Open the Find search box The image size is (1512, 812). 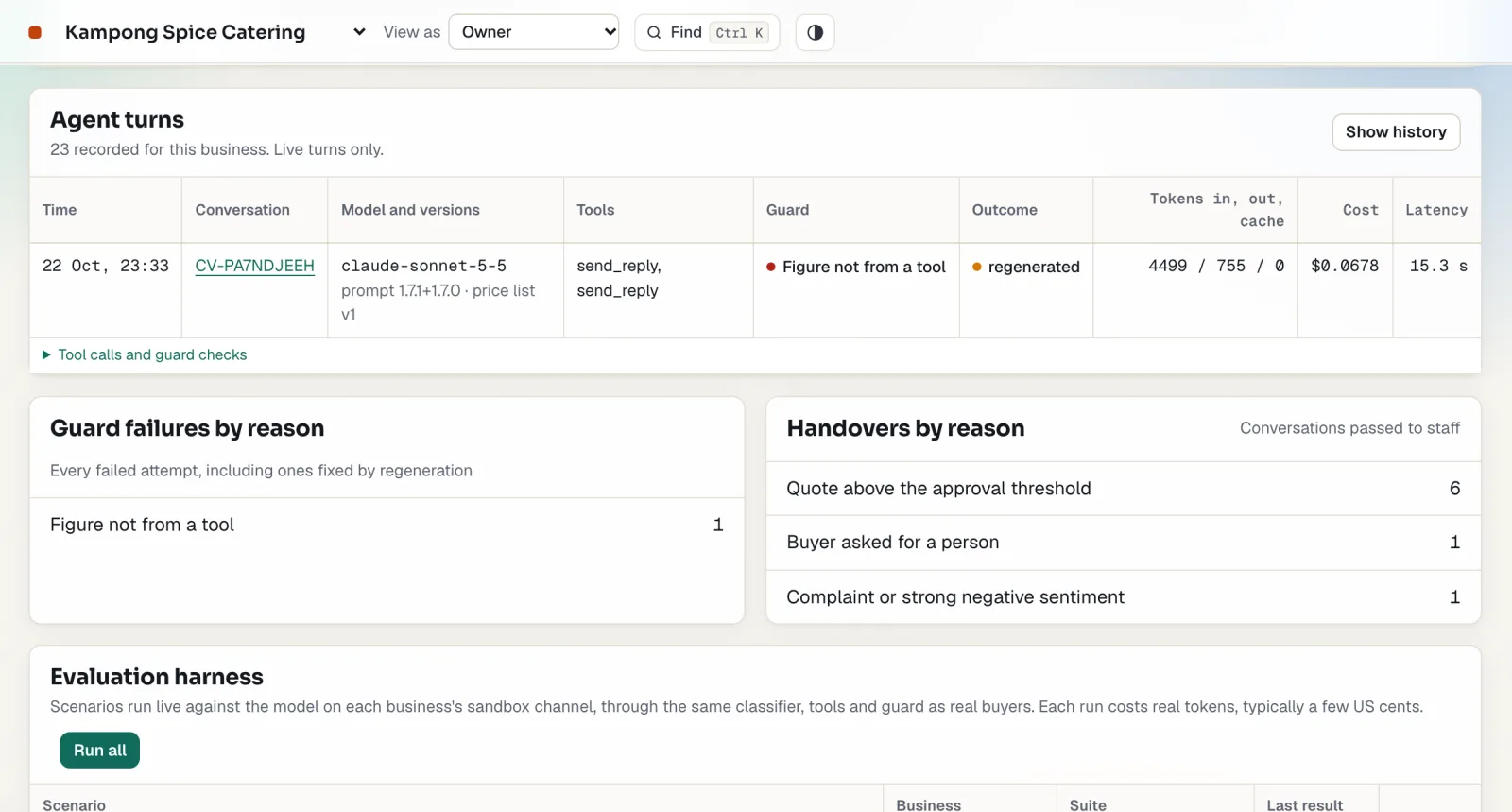707,32
